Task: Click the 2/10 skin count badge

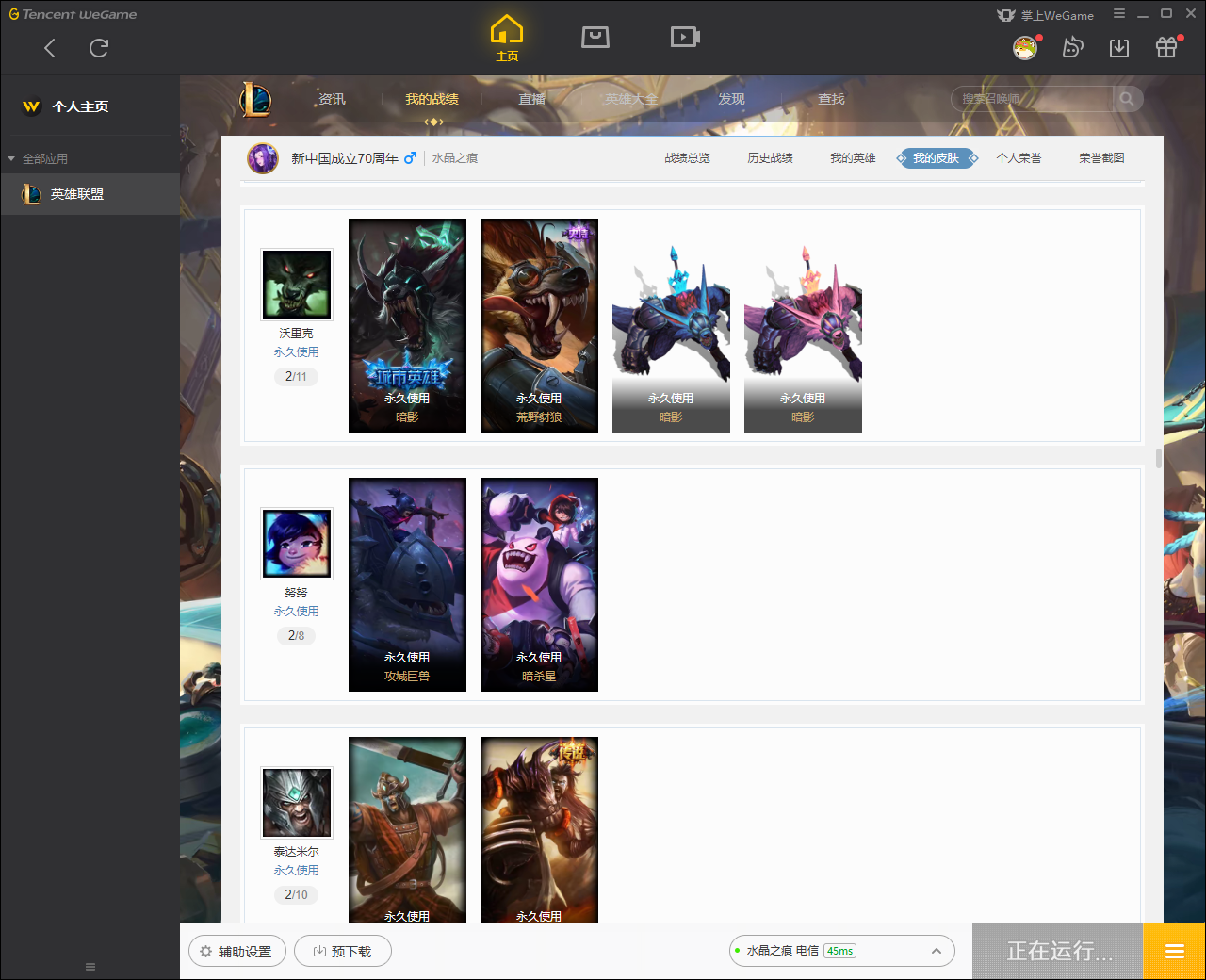Action: coord(296,894)
